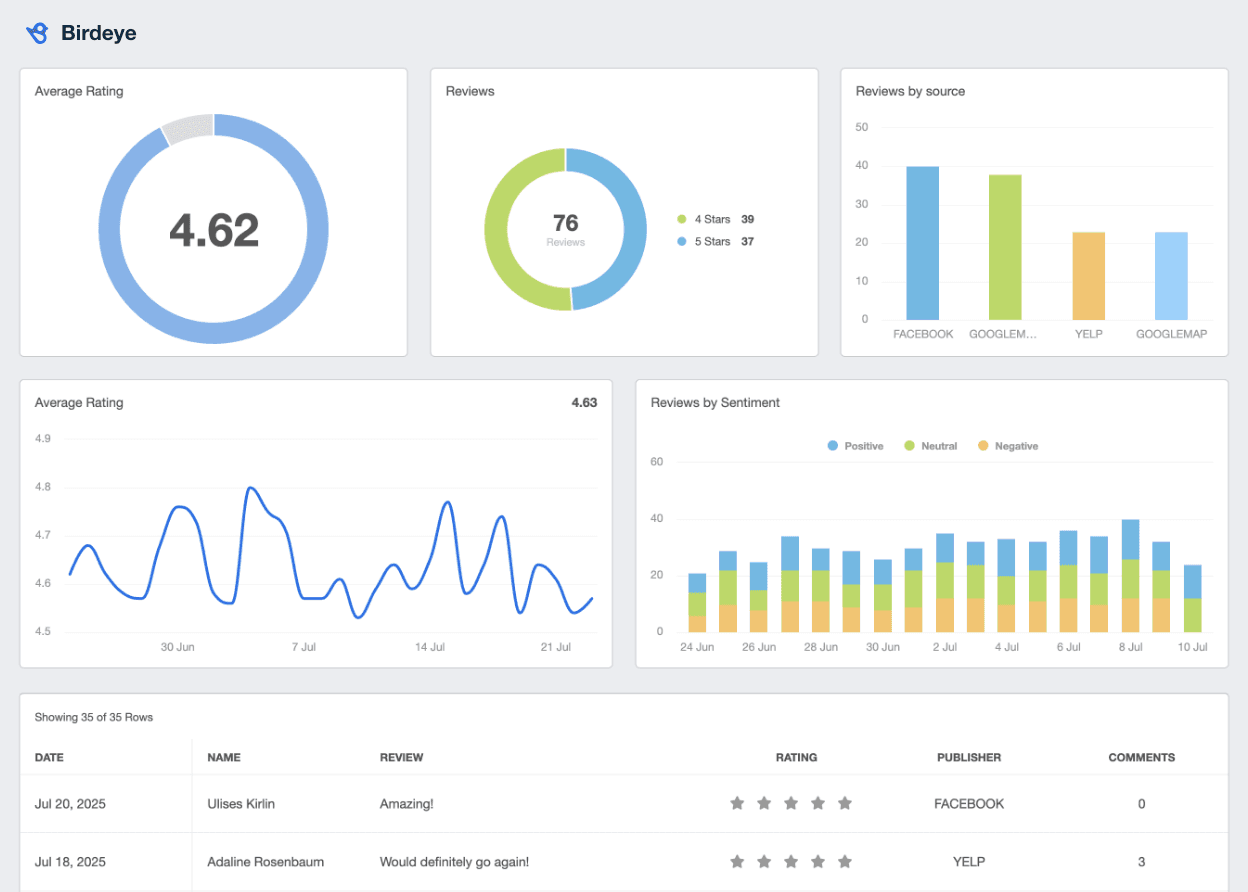Select the first star in Adaline Rosenbaum's rating
This screenshot has height=892, width=1248.
[737, 861]
